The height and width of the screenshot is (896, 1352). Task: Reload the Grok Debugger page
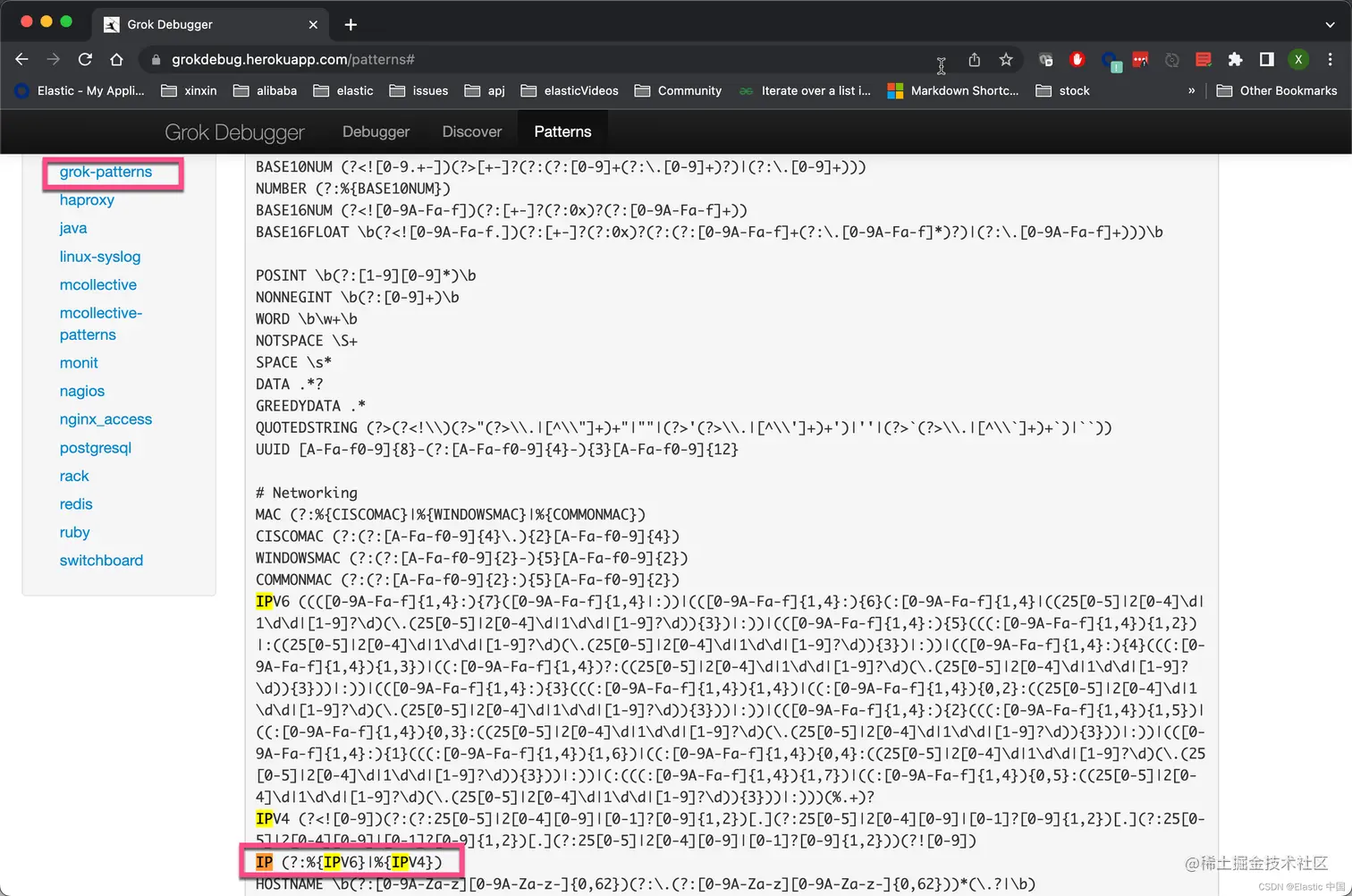(85, 59)
